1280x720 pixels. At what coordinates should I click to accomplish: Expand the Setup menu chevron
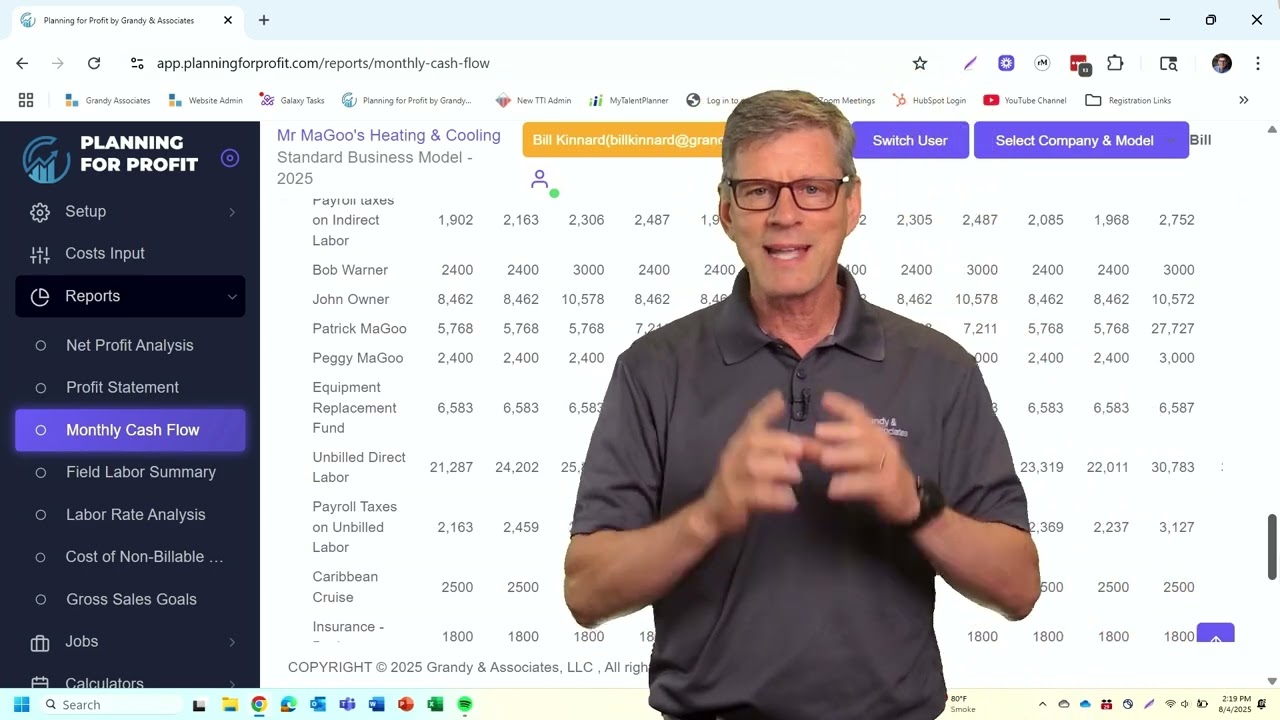232,212
